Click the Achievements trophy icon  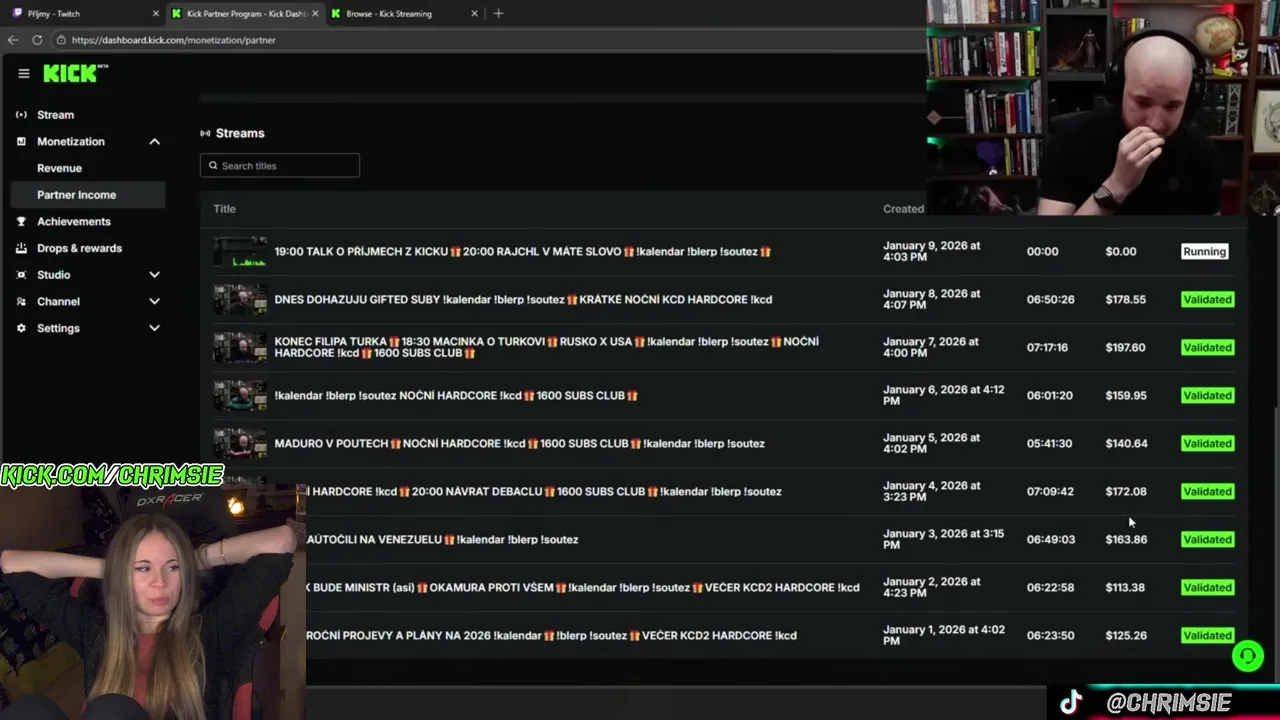pyautogui.click(x=21, y=222)
